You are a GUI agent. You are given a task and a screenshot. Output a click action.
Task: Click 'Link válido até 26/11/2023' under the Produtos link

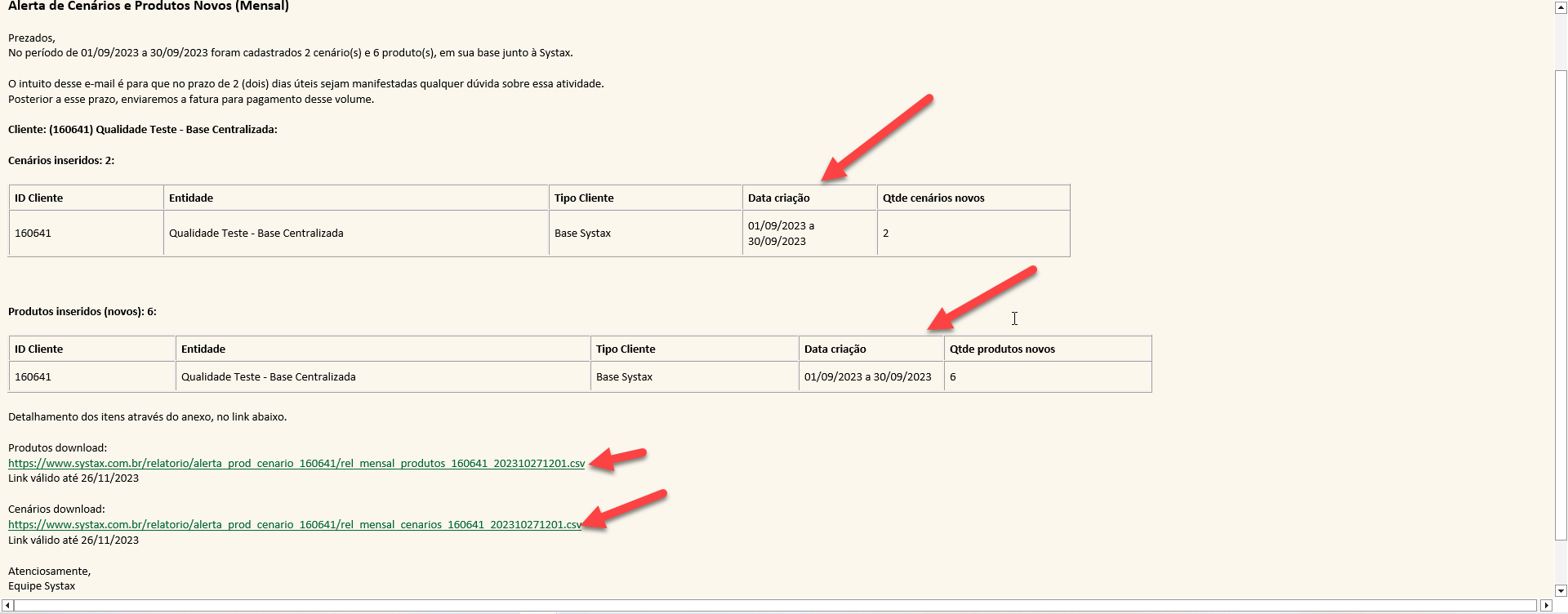[x=73, y=478]
